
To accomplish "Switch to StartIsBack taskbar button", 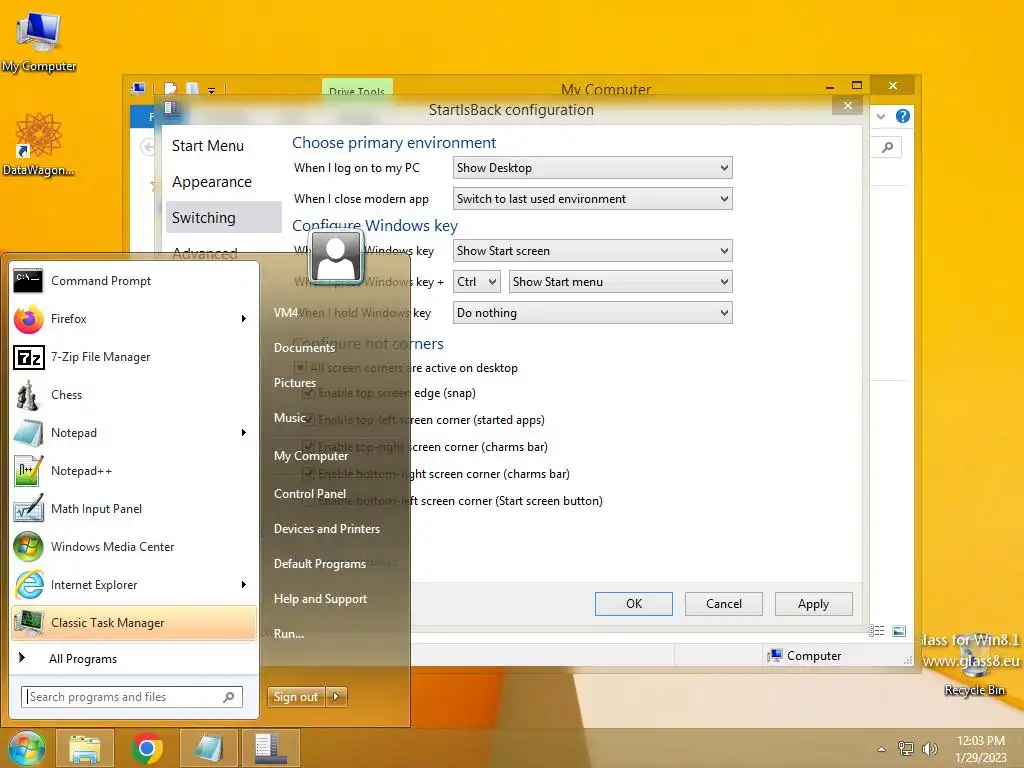I will pyautogui.click(x=270, y=748).
